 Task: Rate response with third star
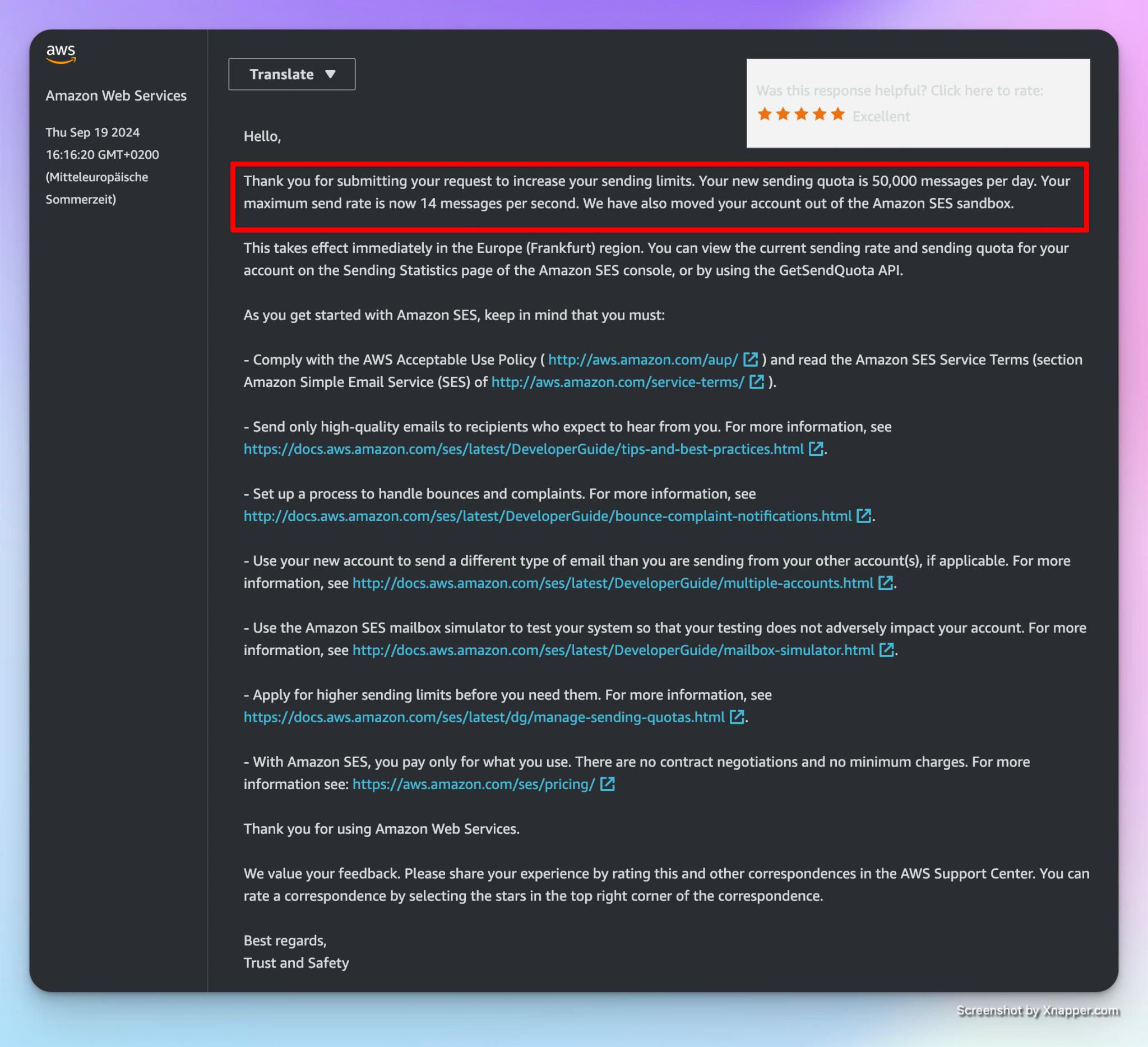801,114
